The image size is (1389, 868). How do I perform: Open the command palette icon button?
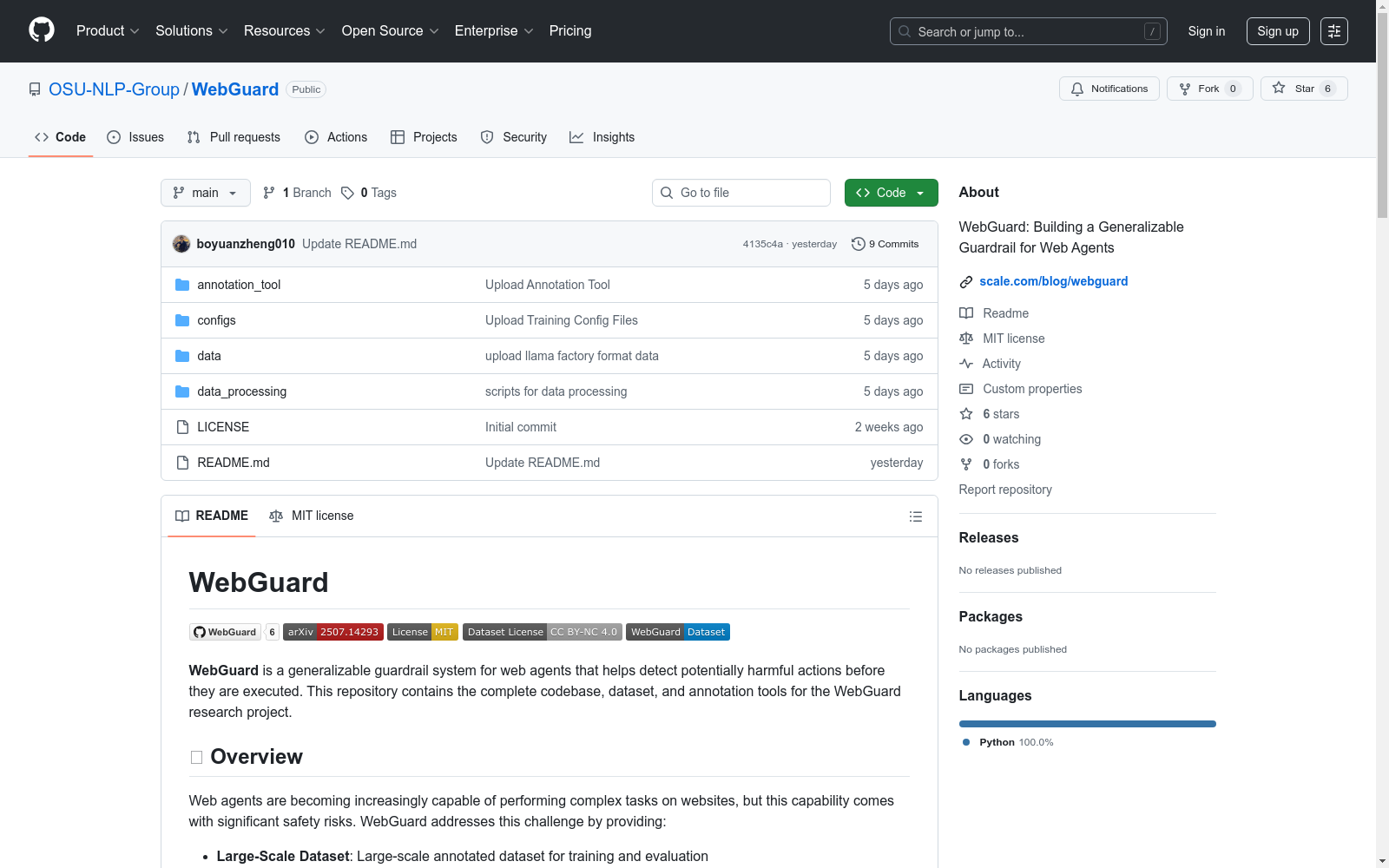(1334, 31)
